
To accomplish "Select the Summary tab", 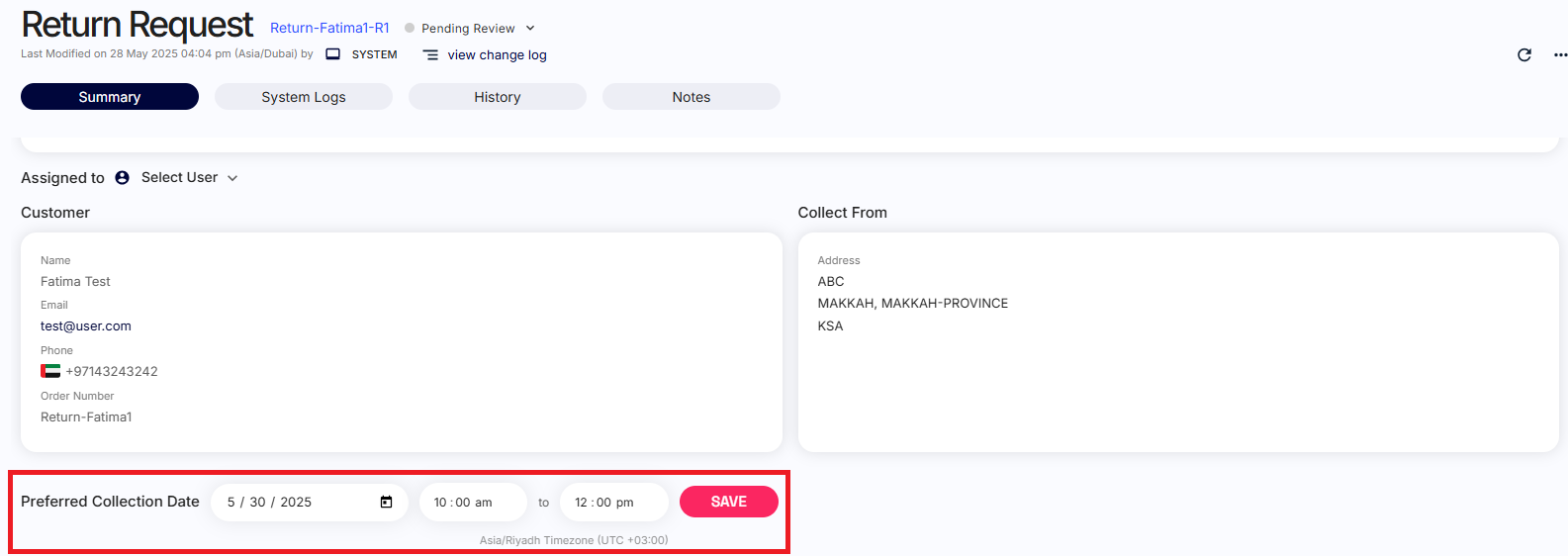I will (110, 97).
